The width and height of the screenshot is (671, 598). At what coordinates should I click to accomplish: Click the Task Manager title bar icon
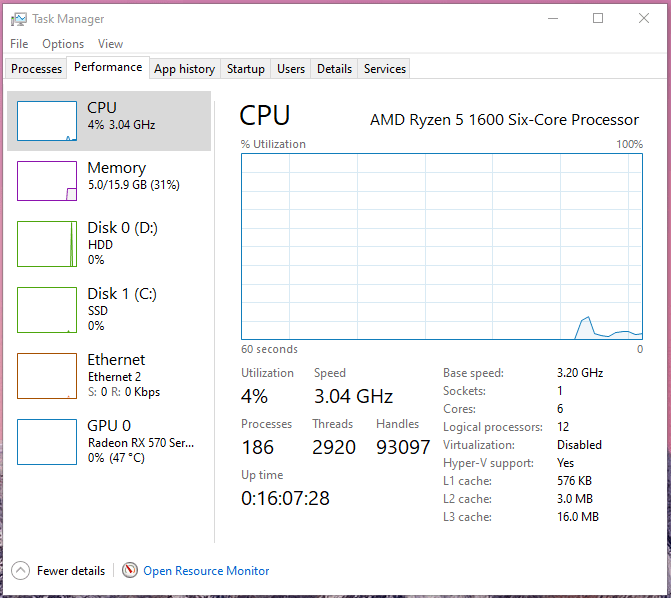pos(18,19)
